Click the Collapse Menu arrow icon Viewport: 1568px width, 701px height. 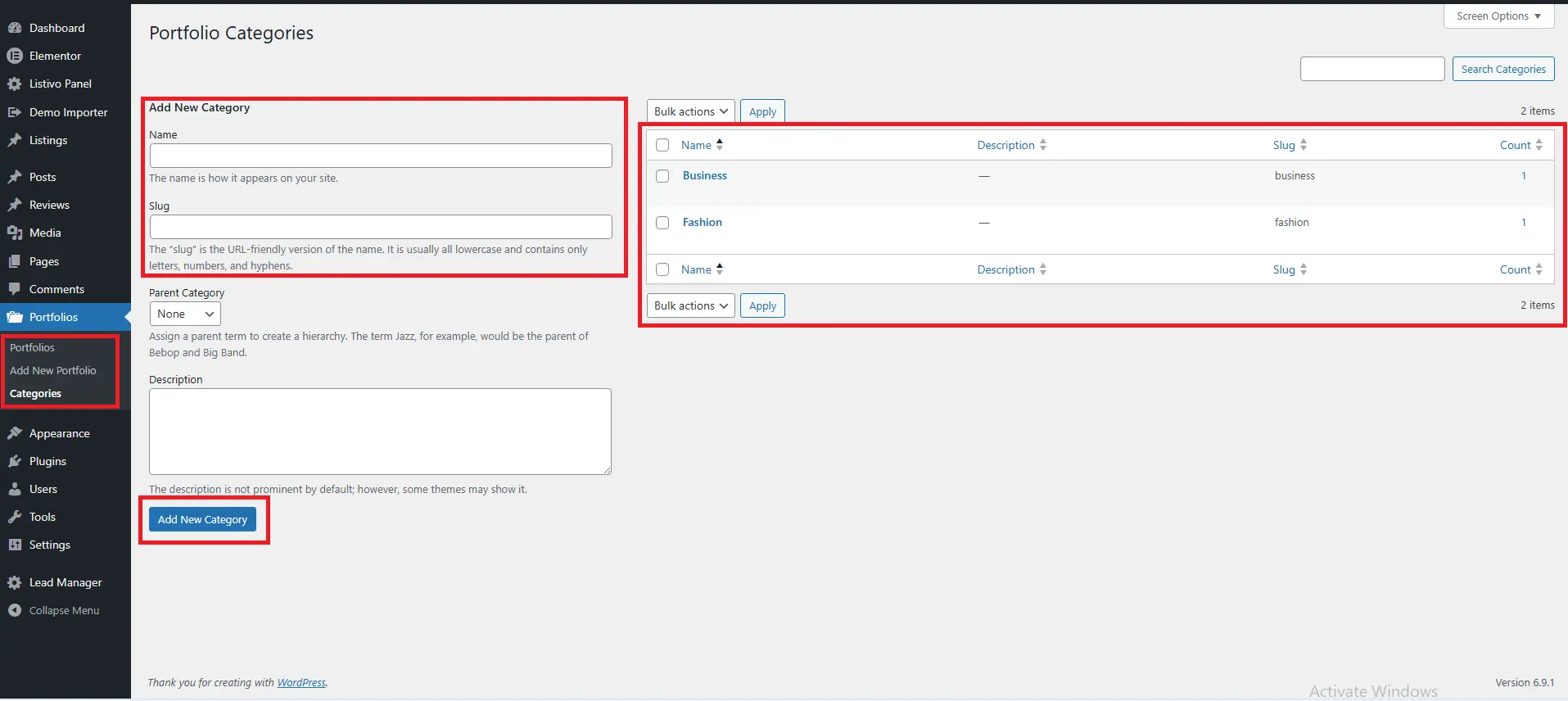(14, 610)
